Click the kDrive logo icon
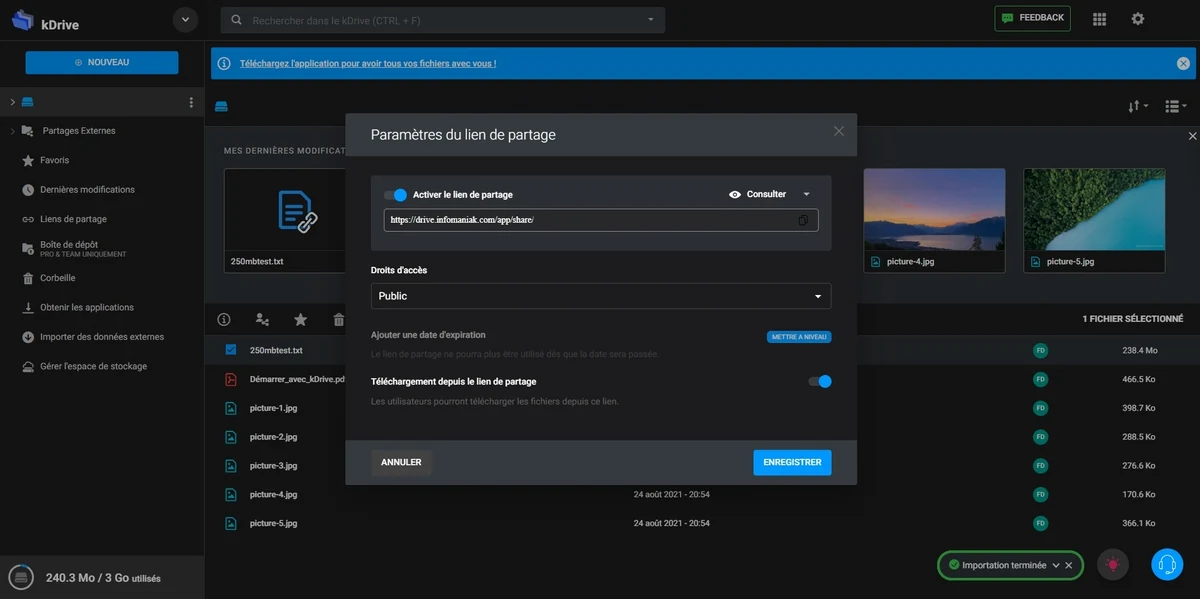The image size is (1200, 599). pyautogui.click(x=23, y=20)
